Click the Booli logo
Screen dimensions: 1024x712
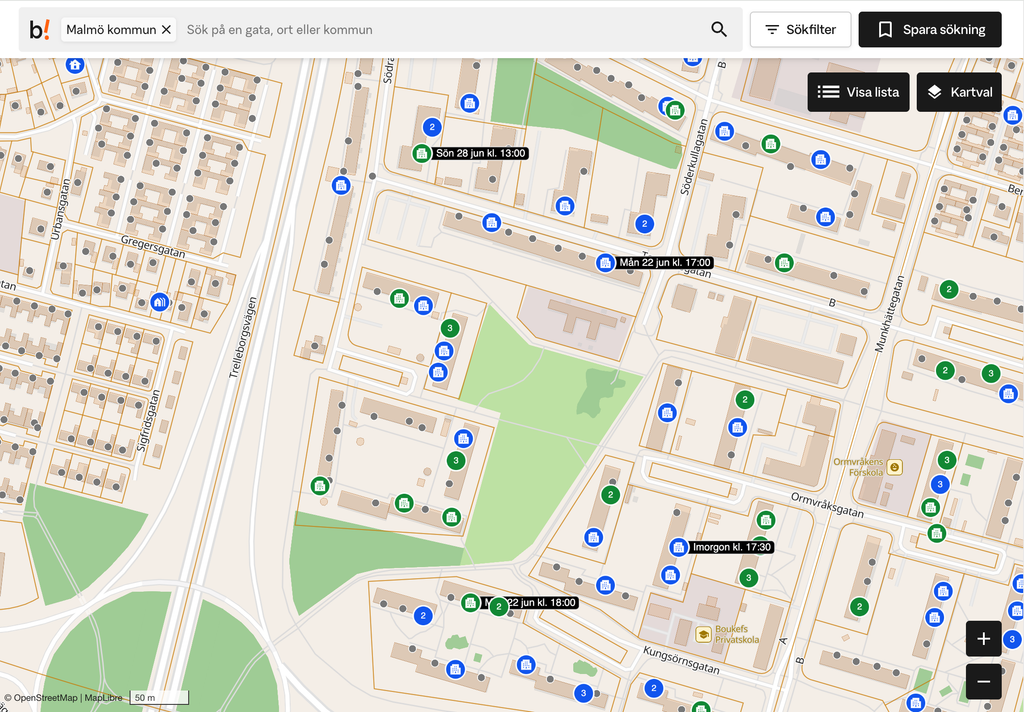39,29
